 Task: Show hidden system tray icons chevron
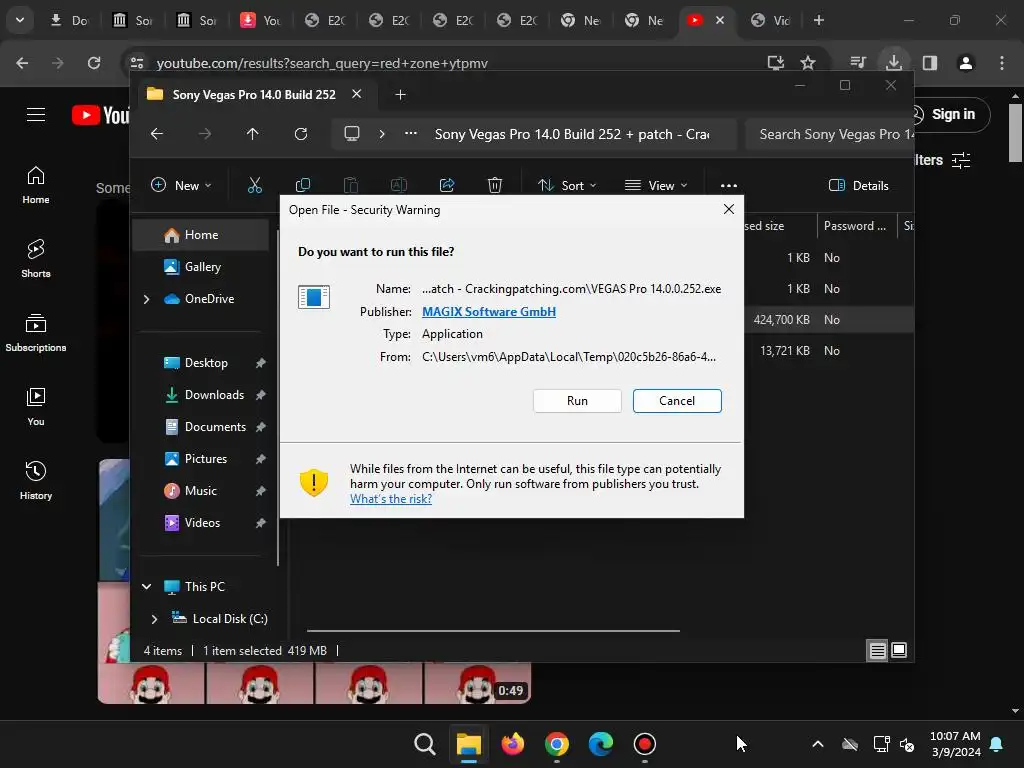(818, 744)
